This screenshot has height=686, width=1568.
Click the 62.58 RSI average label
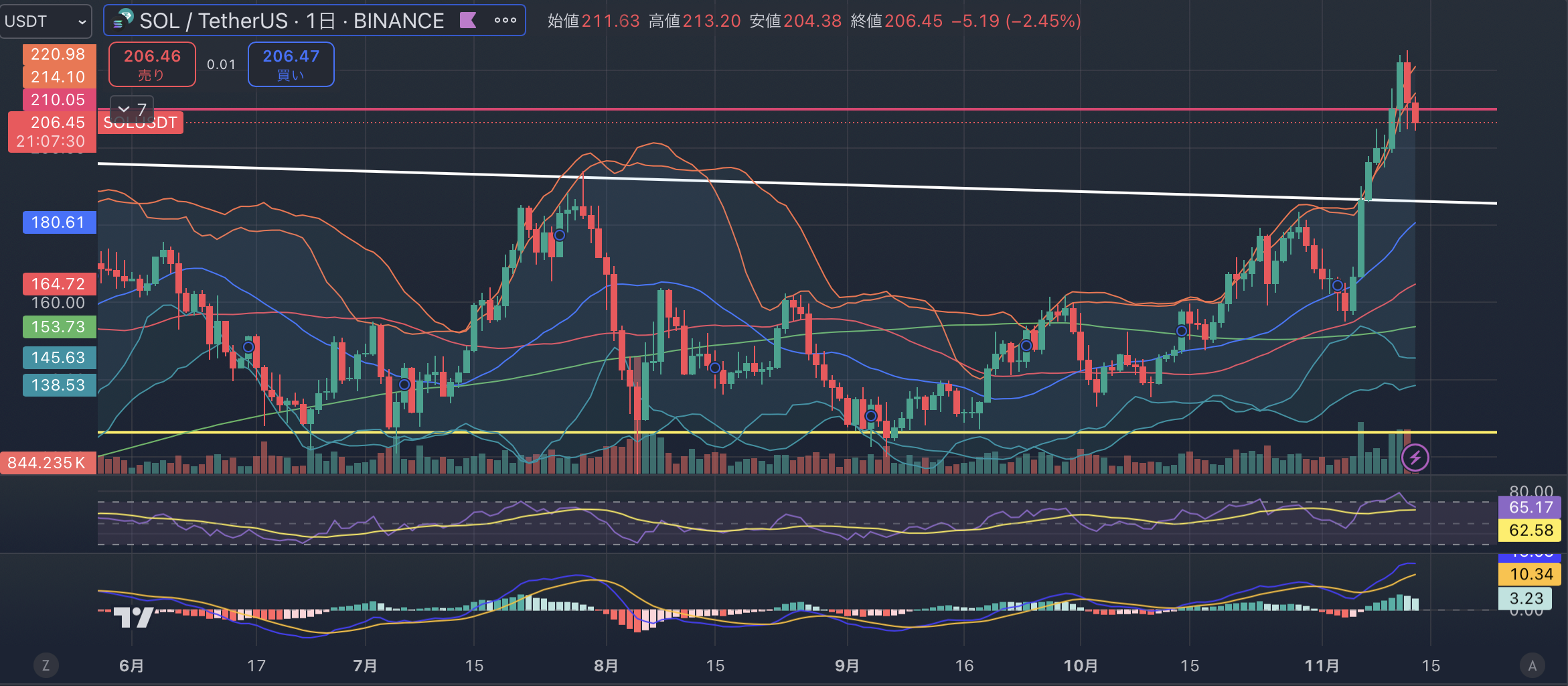[1530, 531]
